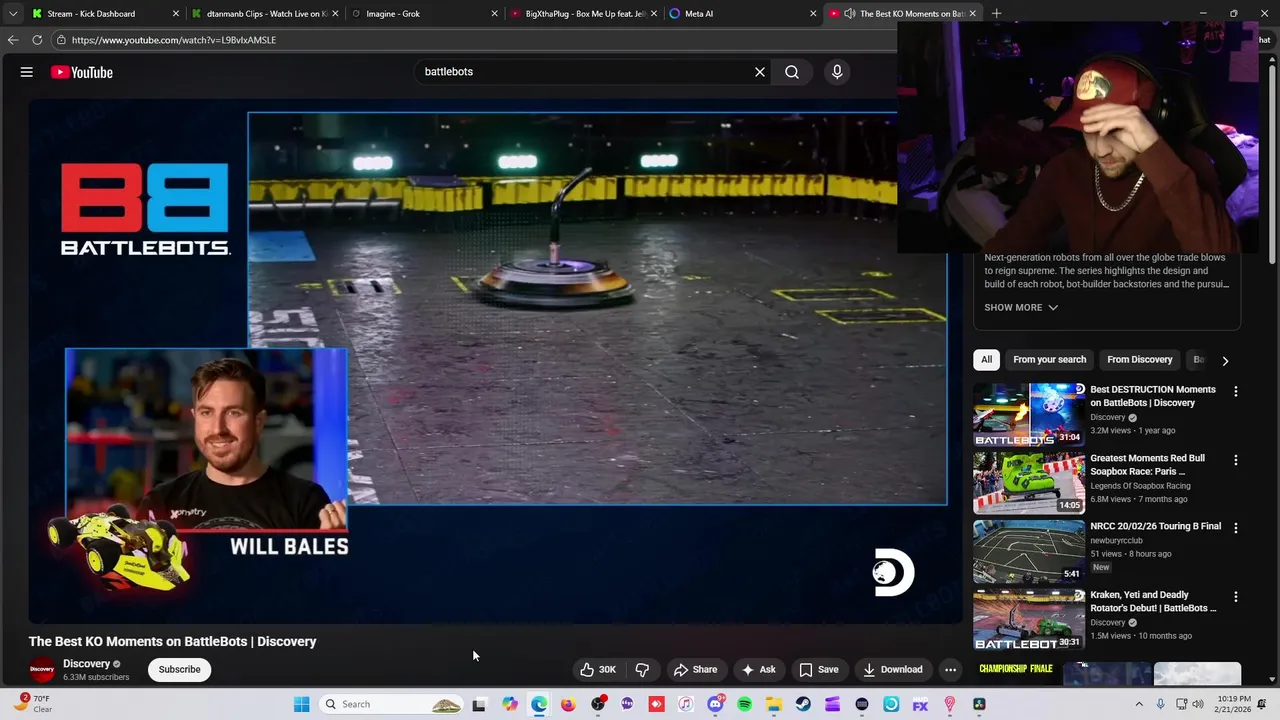1280x720 pixels.
Task: Open the Ask AI button
Action: [x=758, y=669]
